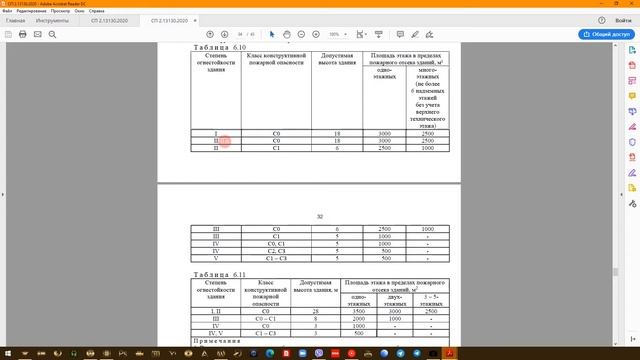640x360 pixels.
Task: Open the Инструменты tab
Action: pyautogui.click(x=52, y=20)
